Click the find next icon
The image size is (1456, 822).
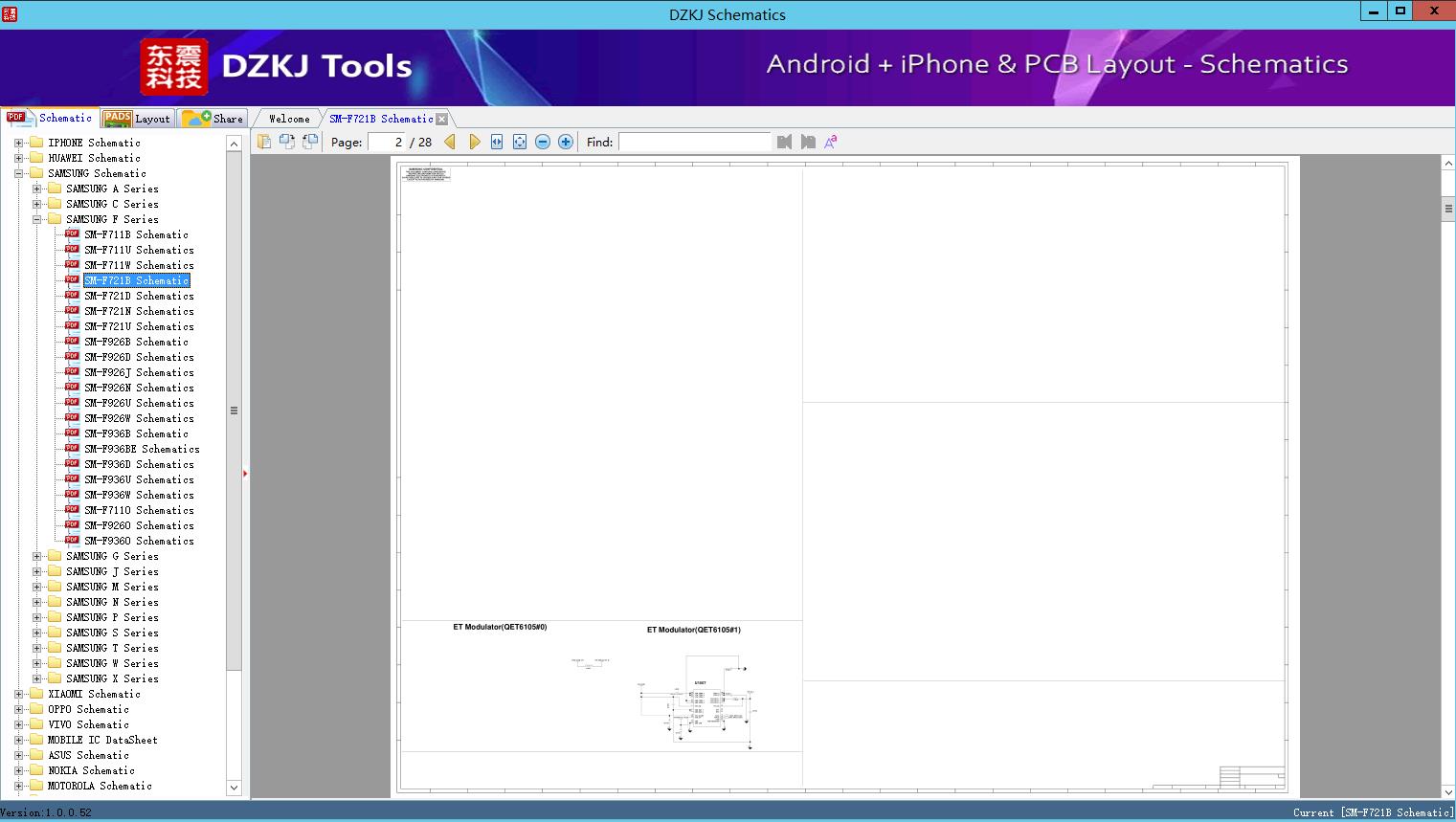(808, 142)
